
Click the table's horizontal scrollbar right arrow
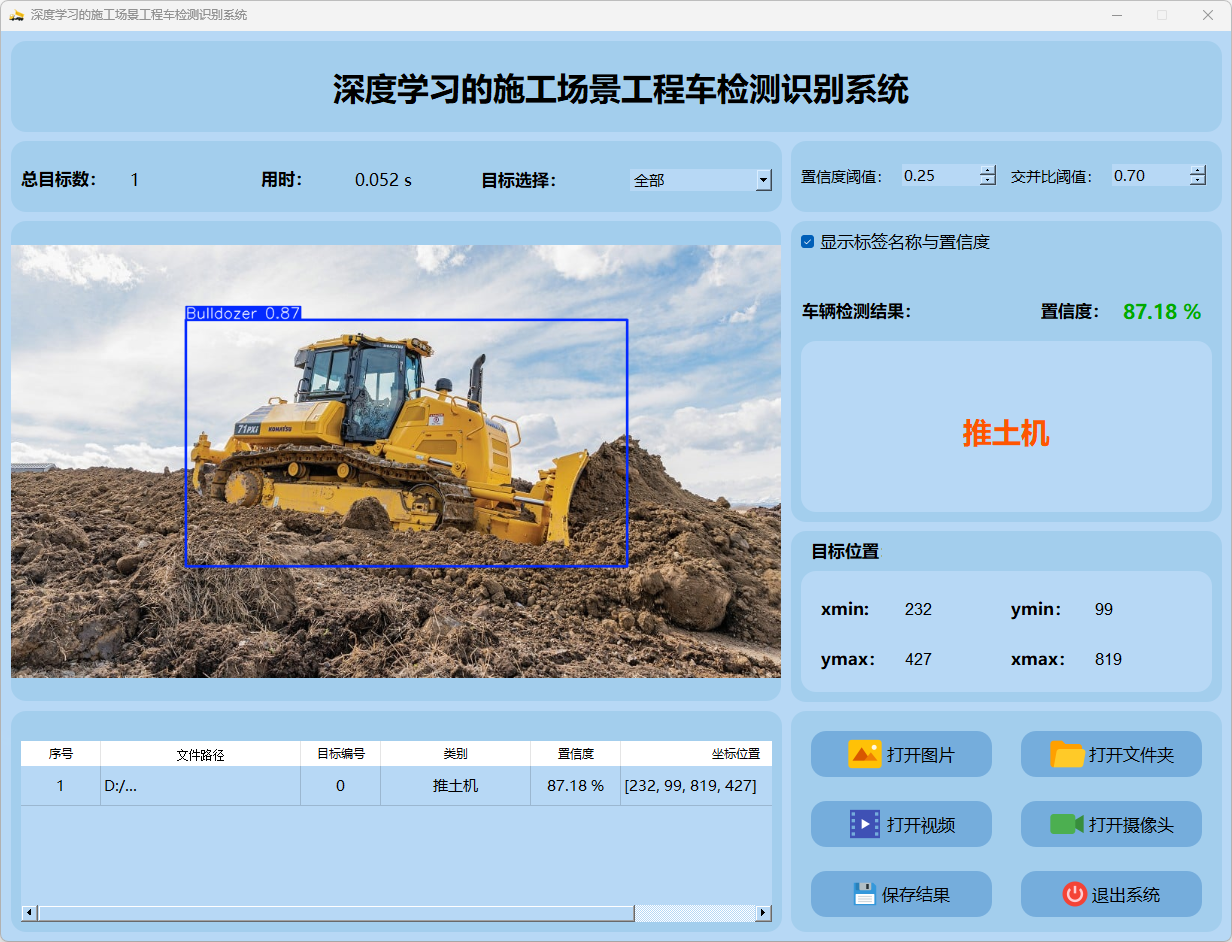tap(763, 913)
